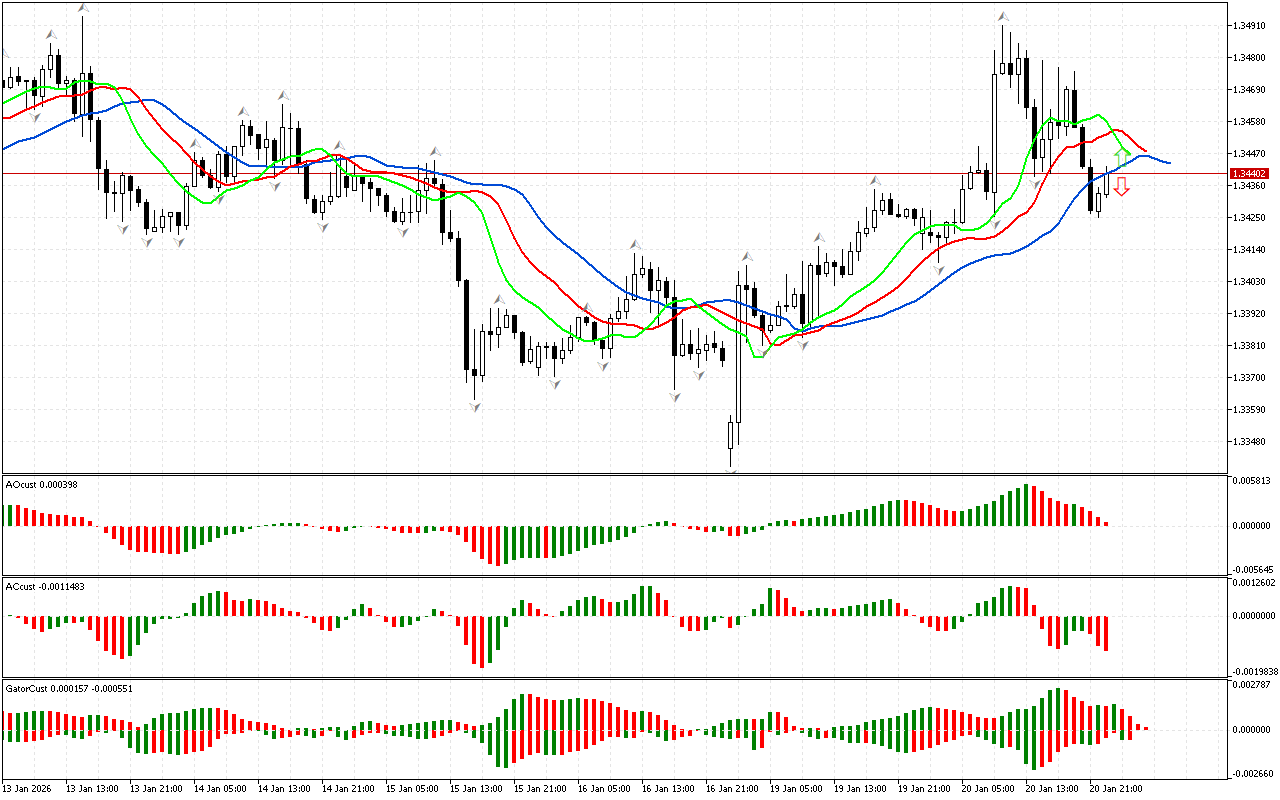The width and height of the screenshot is (1280, 800).
Task: Click the green up arrow signal near latest candles
Action: pos(1121,158)
